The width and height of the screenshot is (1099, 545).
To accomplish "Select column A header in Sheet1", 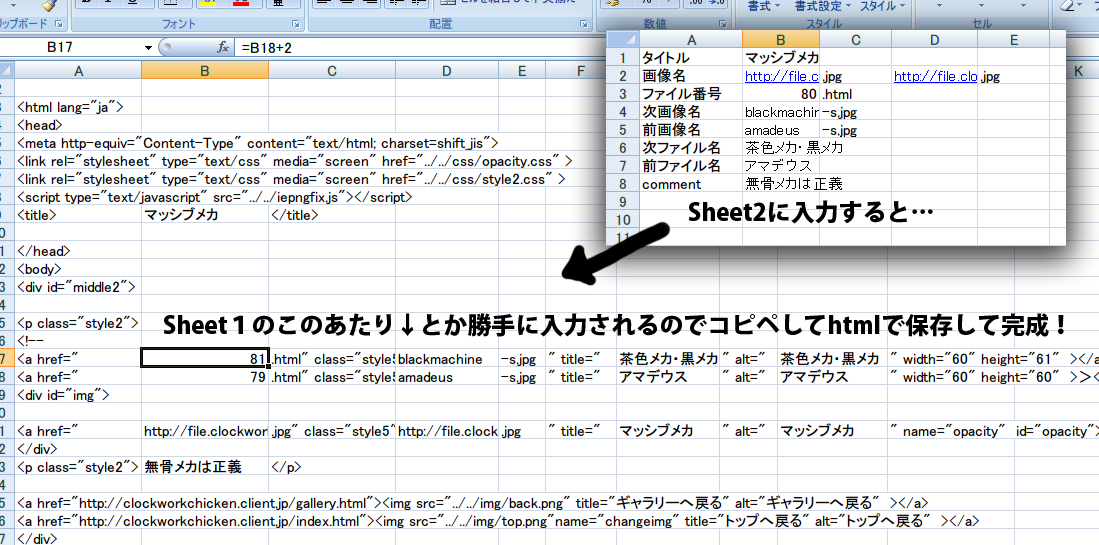I will [78, 70].
